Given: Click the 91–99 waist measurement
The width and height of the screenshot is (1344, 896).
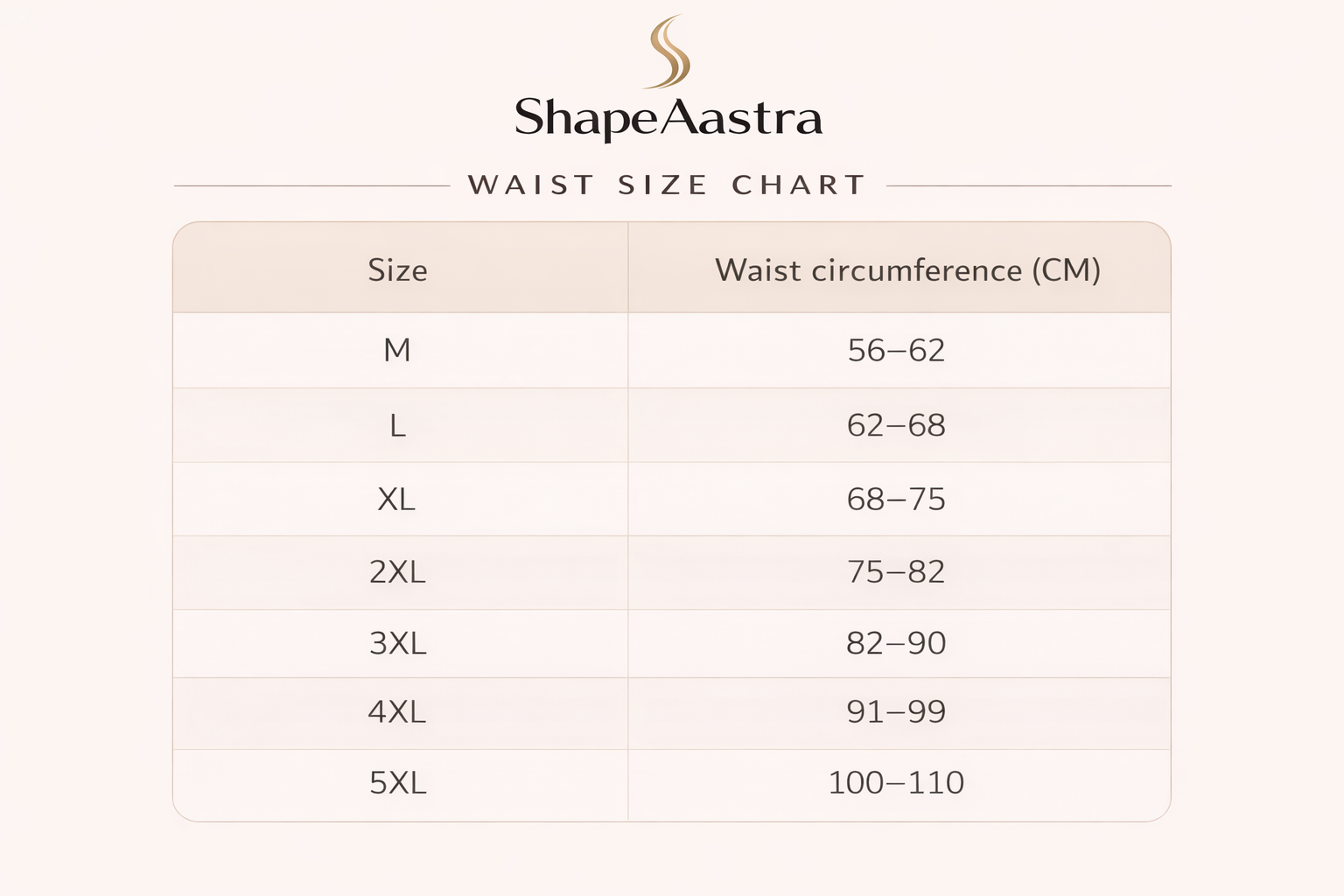Looking at the screenshot, I should point(896,712).
